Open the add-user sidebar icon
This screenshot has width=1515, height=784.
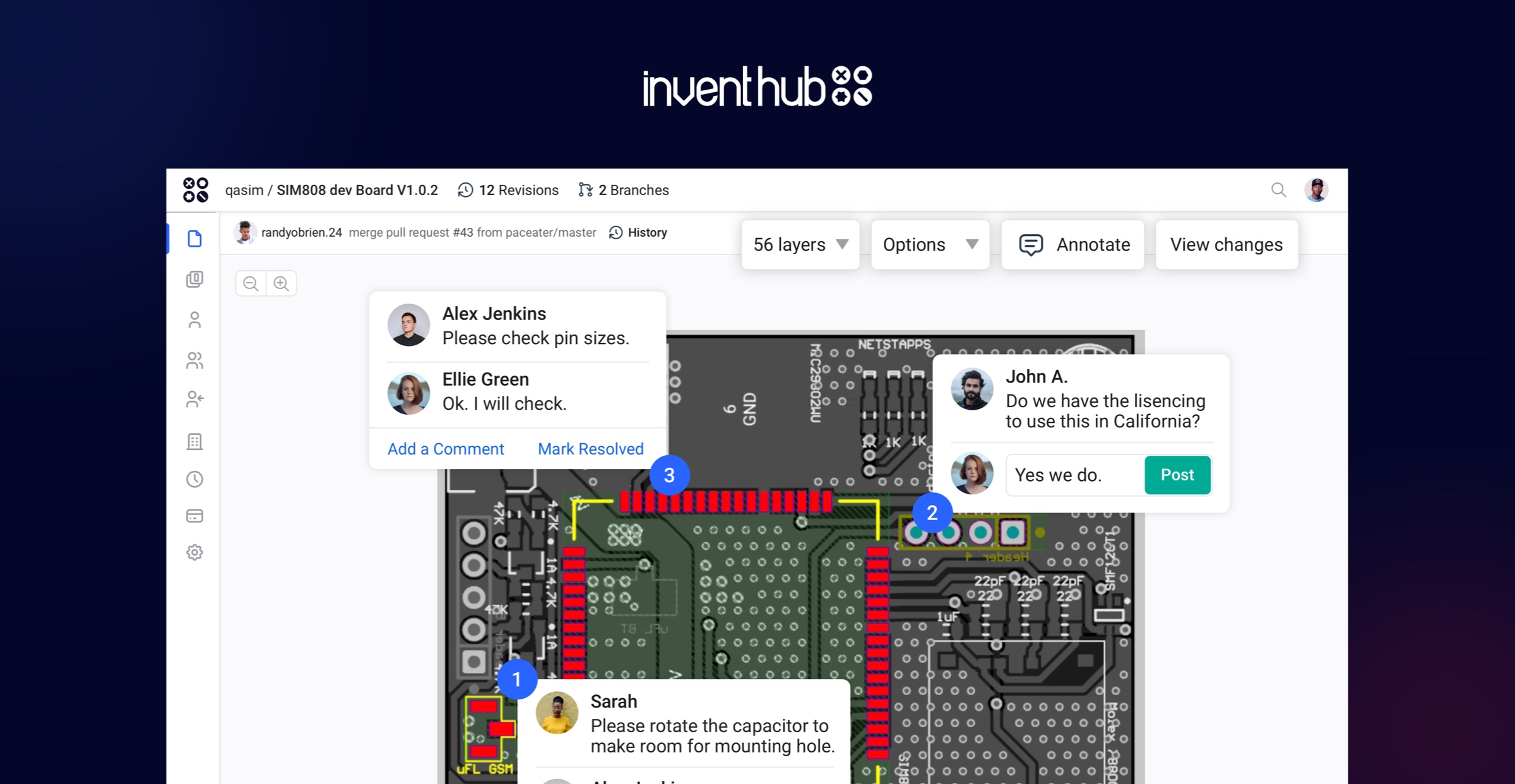click(194, 400)
